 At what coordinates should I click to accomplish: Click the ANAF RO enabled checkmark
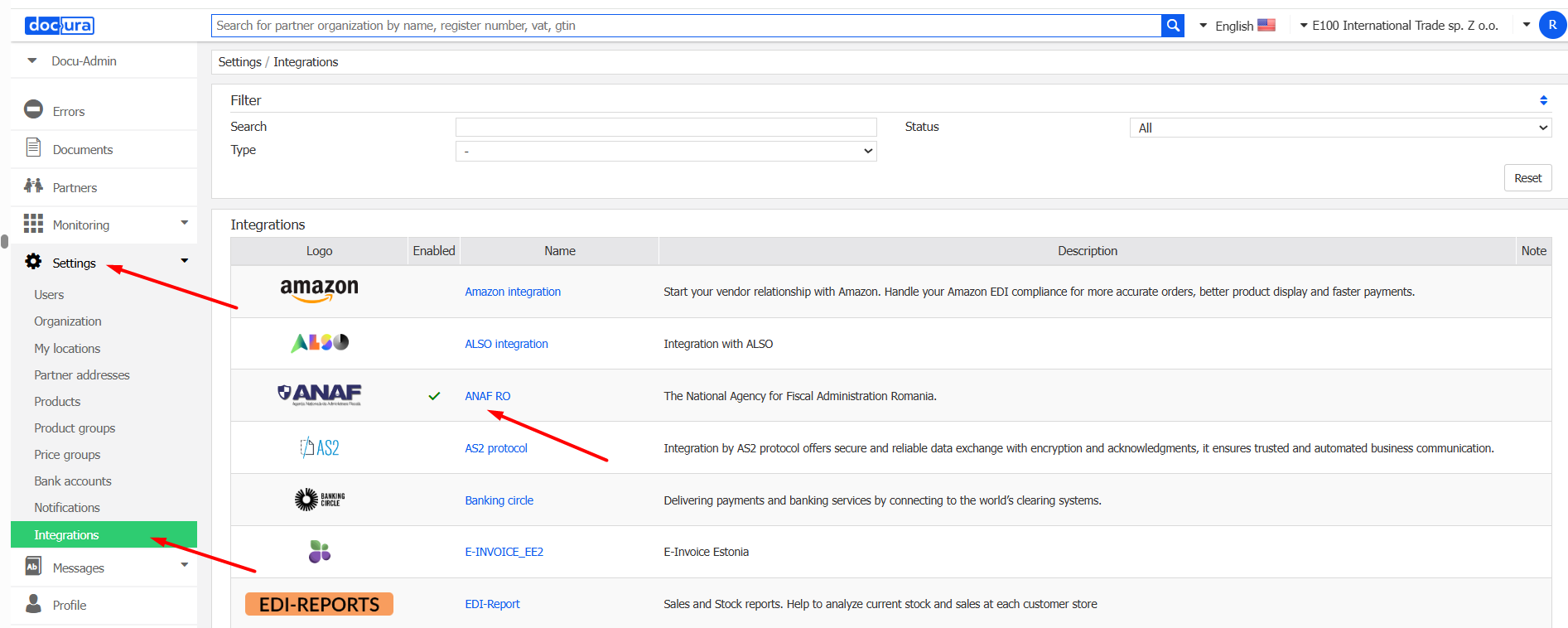click(x=434, y=396)
